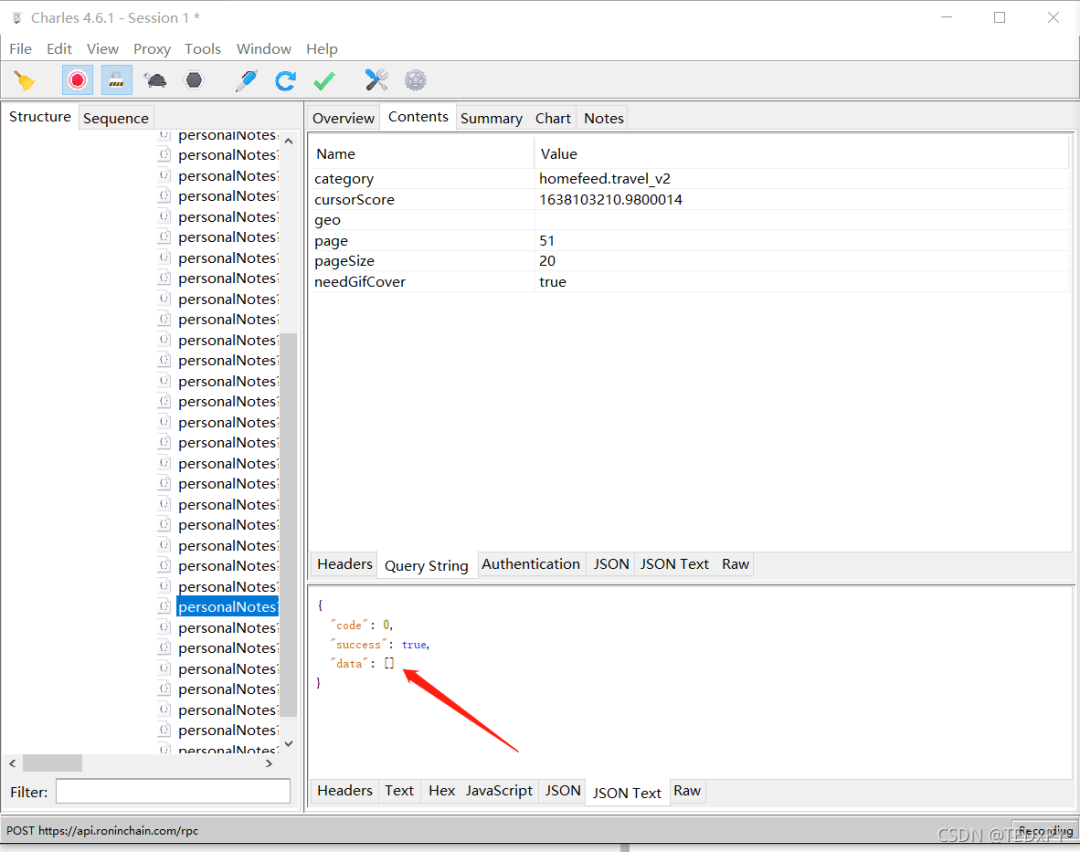Open the View menu
The image size is (1080, 852).
(x=103, y=49)
